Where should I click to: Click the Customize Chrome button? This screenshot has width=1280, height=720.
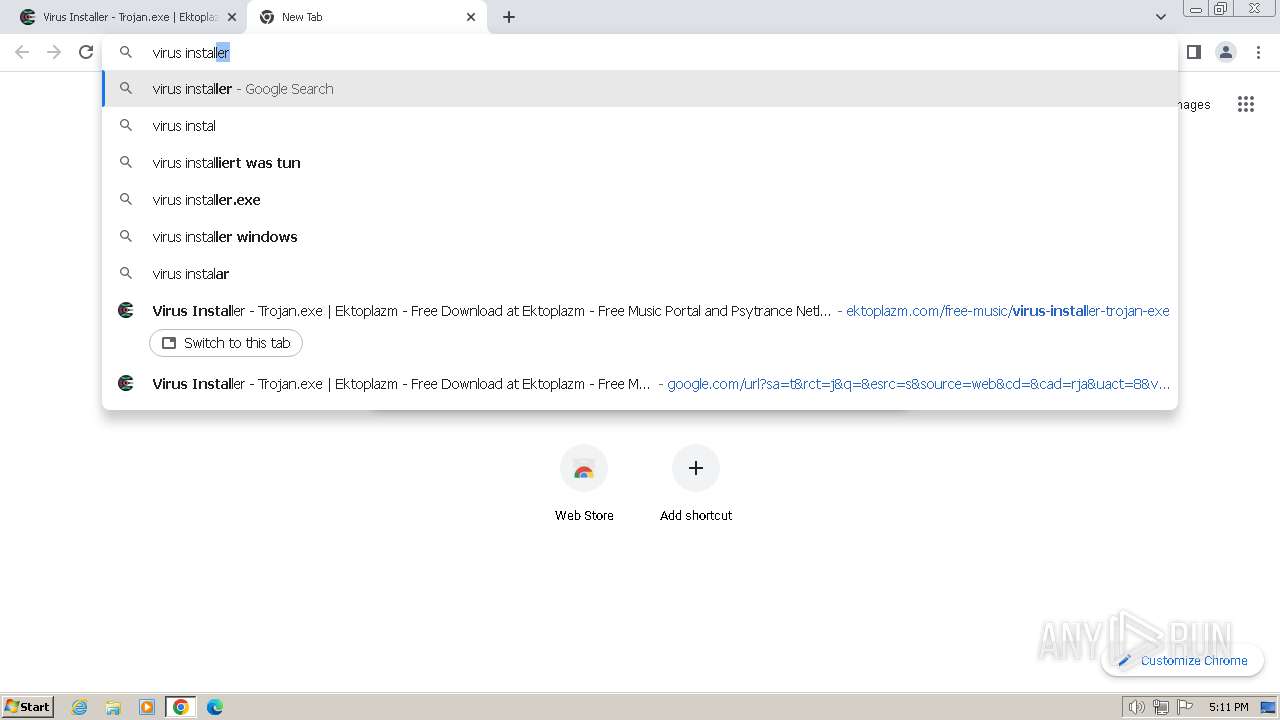(1183, 660)
